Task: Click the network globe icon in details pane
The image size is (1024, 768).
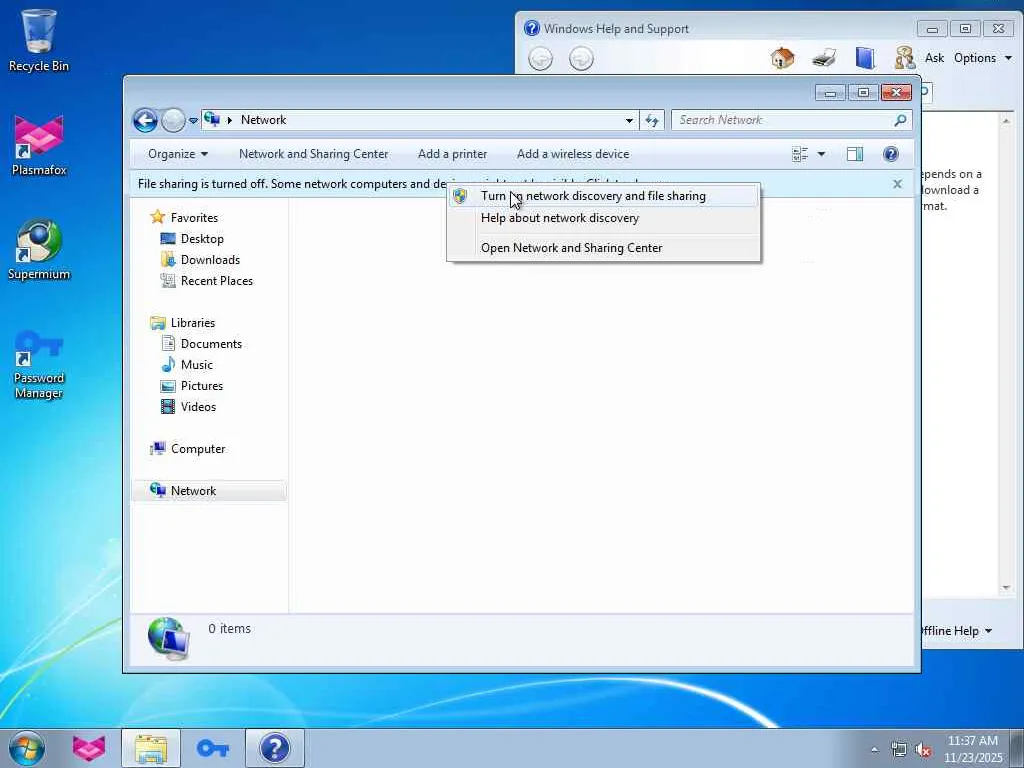Action: coord(169,639)
